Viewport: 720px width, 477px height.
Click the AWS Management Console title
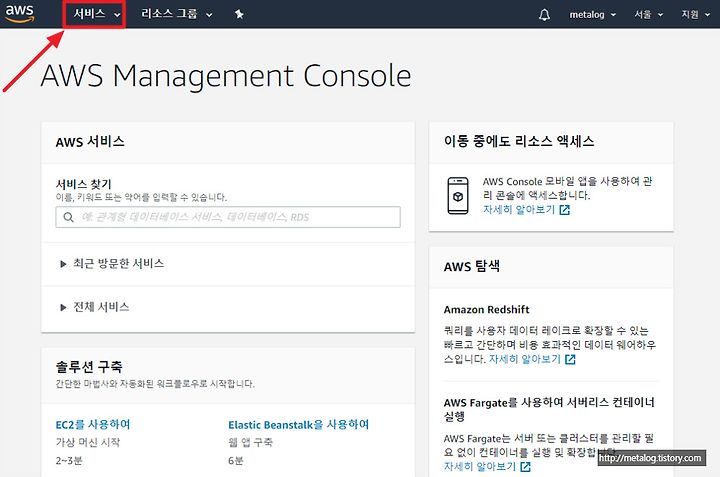click(226, 76)
